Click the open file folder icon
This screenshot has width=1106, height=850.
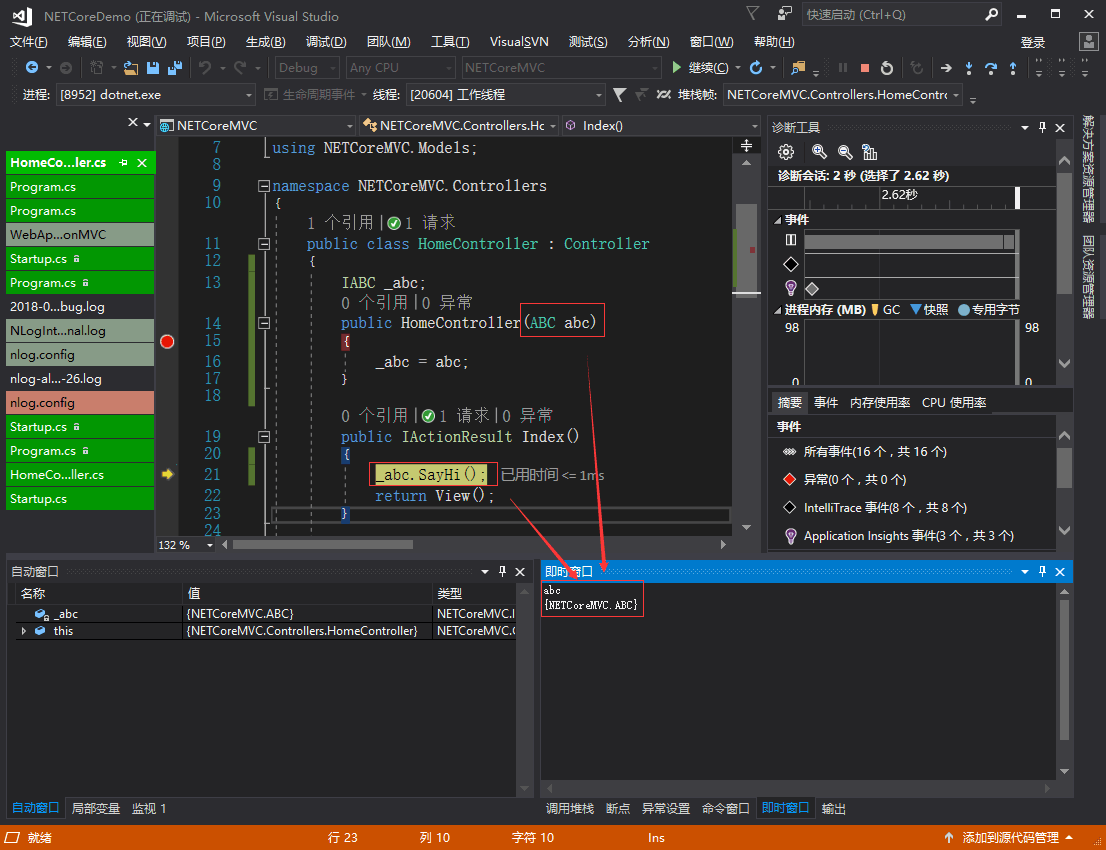130,68
